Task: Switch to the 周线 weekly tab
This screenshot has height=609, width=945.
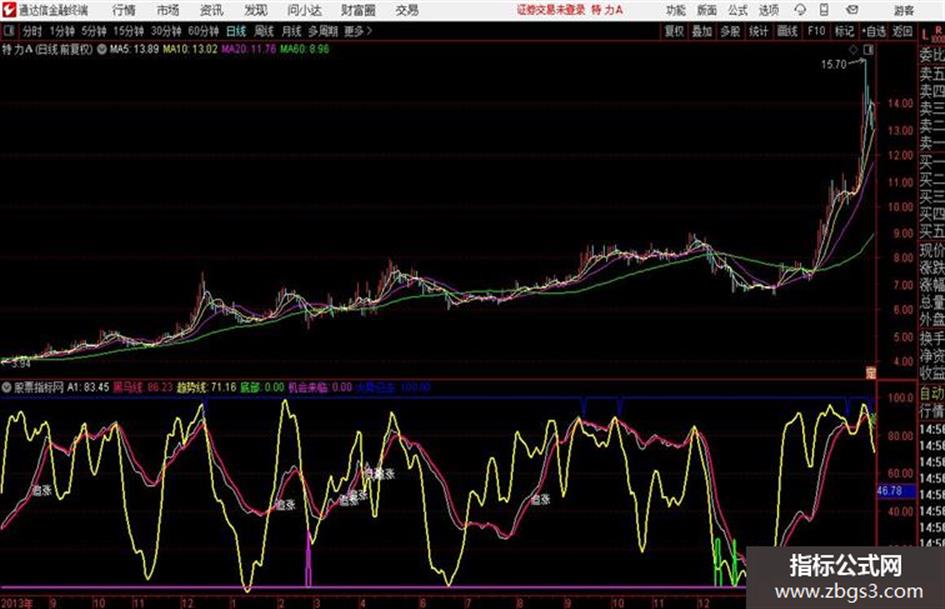Action: [264, 31]
